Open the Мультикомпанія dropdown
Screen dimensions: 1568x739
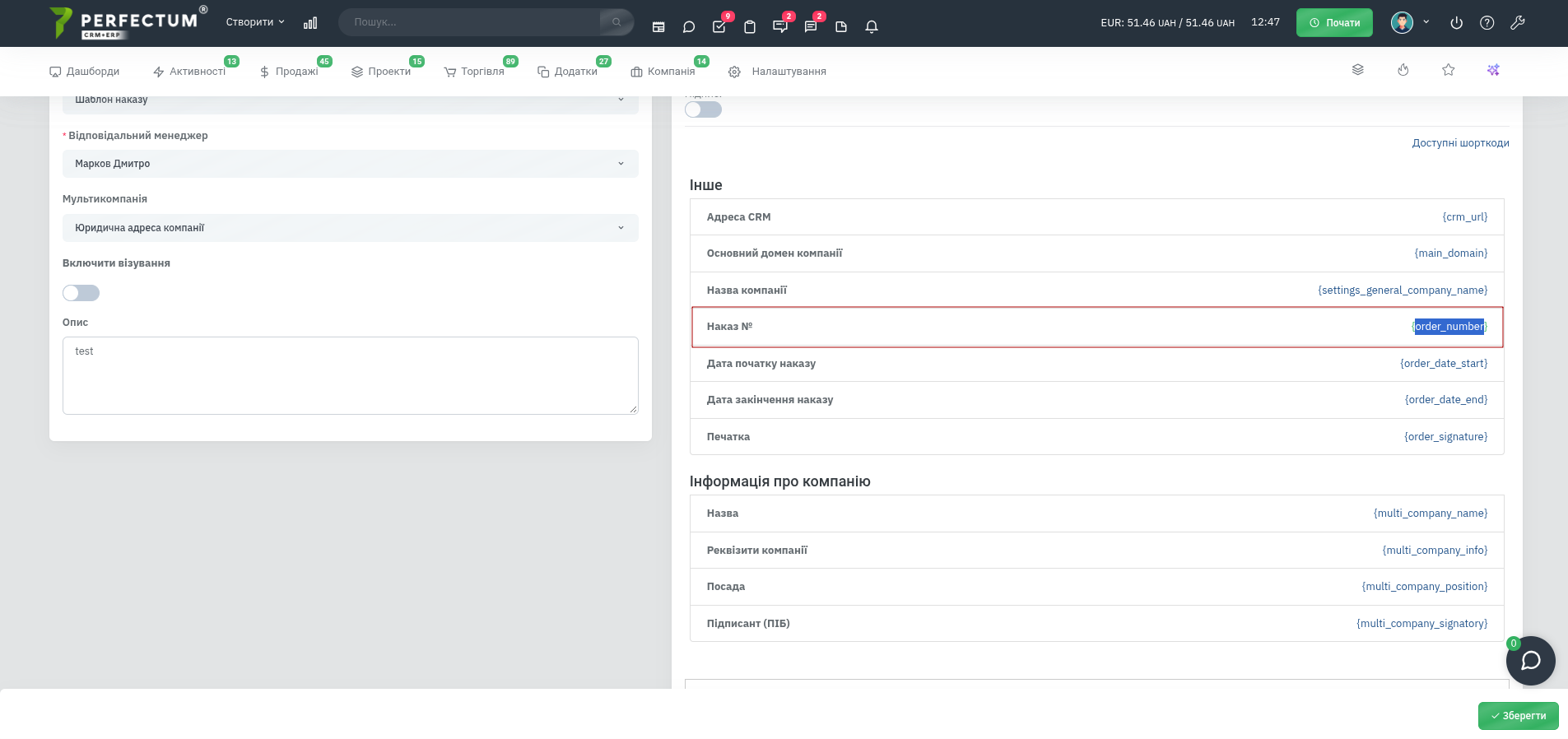(x=351, y=228)
